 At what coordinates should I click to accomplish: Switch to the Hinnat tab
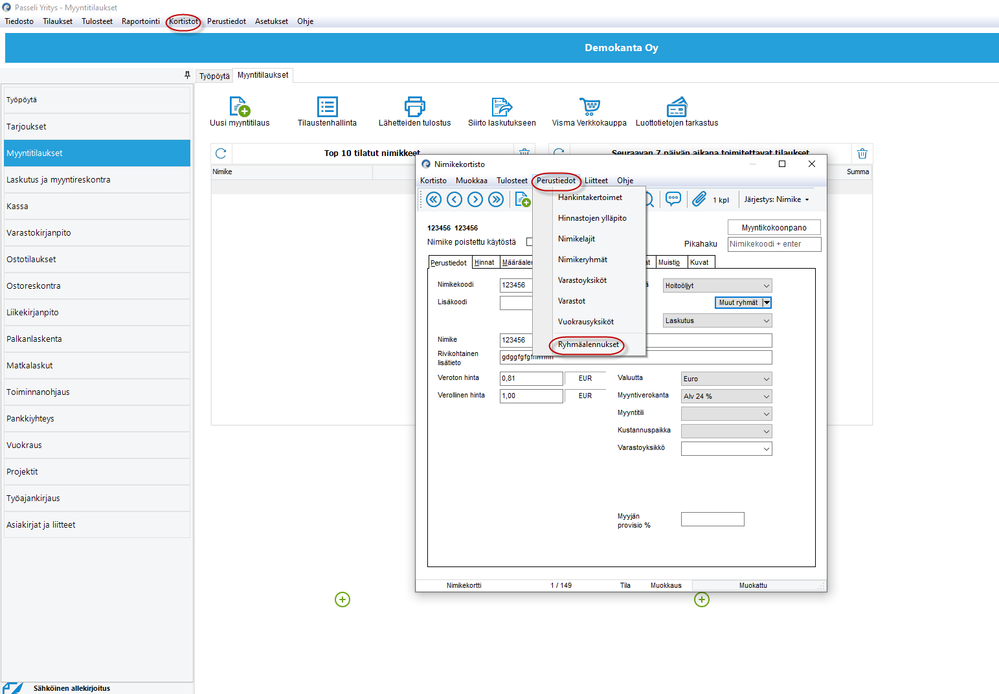coord(484,262)
